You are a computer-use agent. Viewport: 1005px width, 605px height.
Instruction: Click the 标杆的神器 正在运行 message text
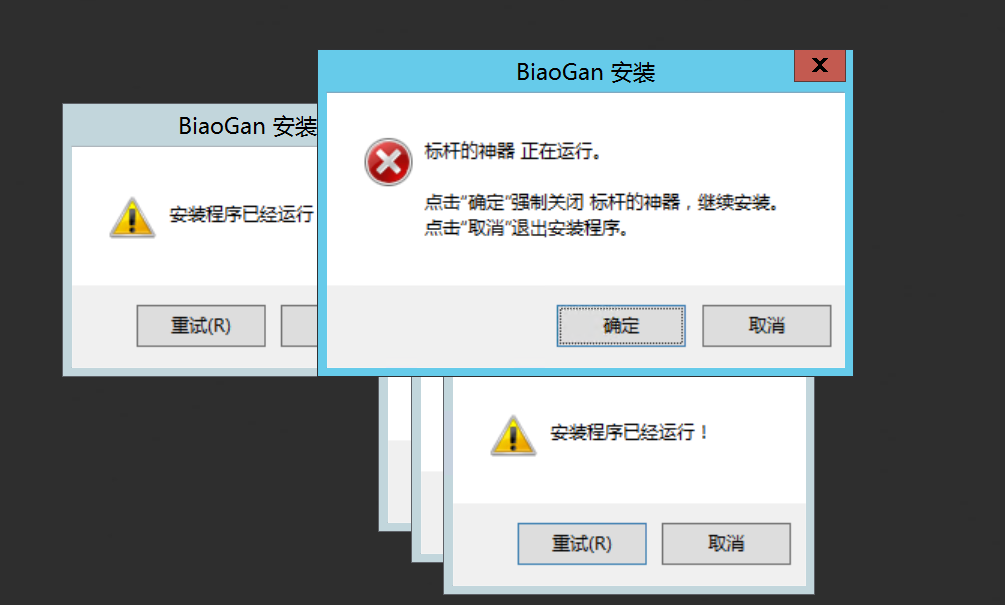click(x=512, y=151)
